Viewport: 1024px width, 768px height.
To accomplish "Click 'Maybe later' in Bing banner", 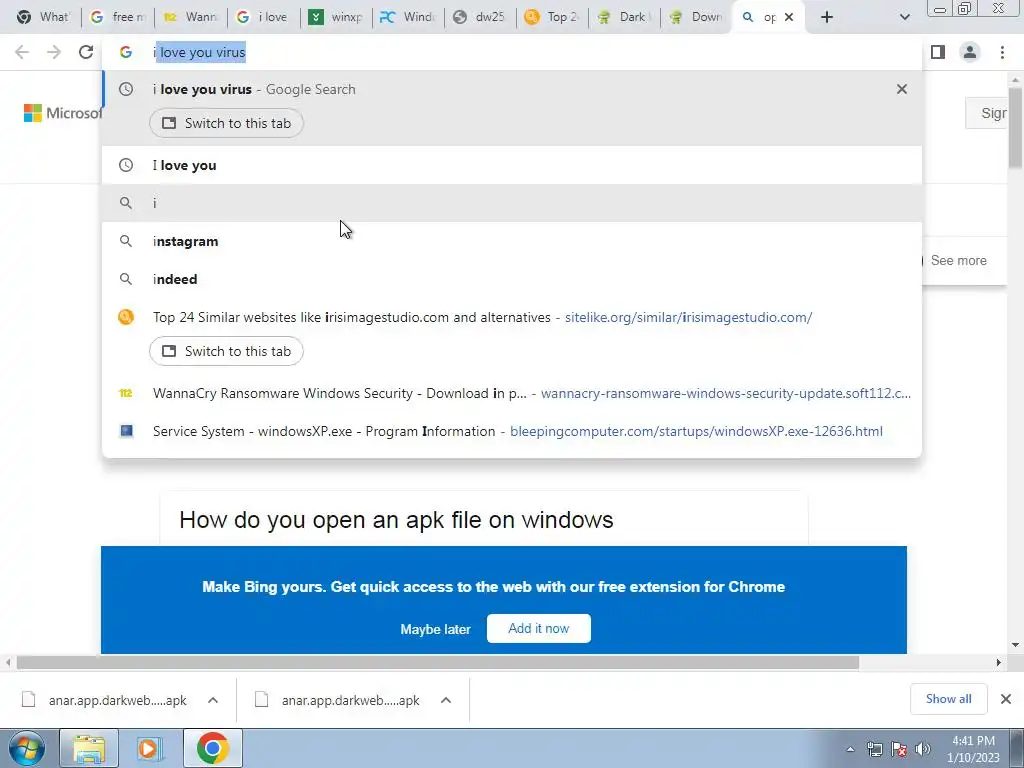I will (436, 630).
